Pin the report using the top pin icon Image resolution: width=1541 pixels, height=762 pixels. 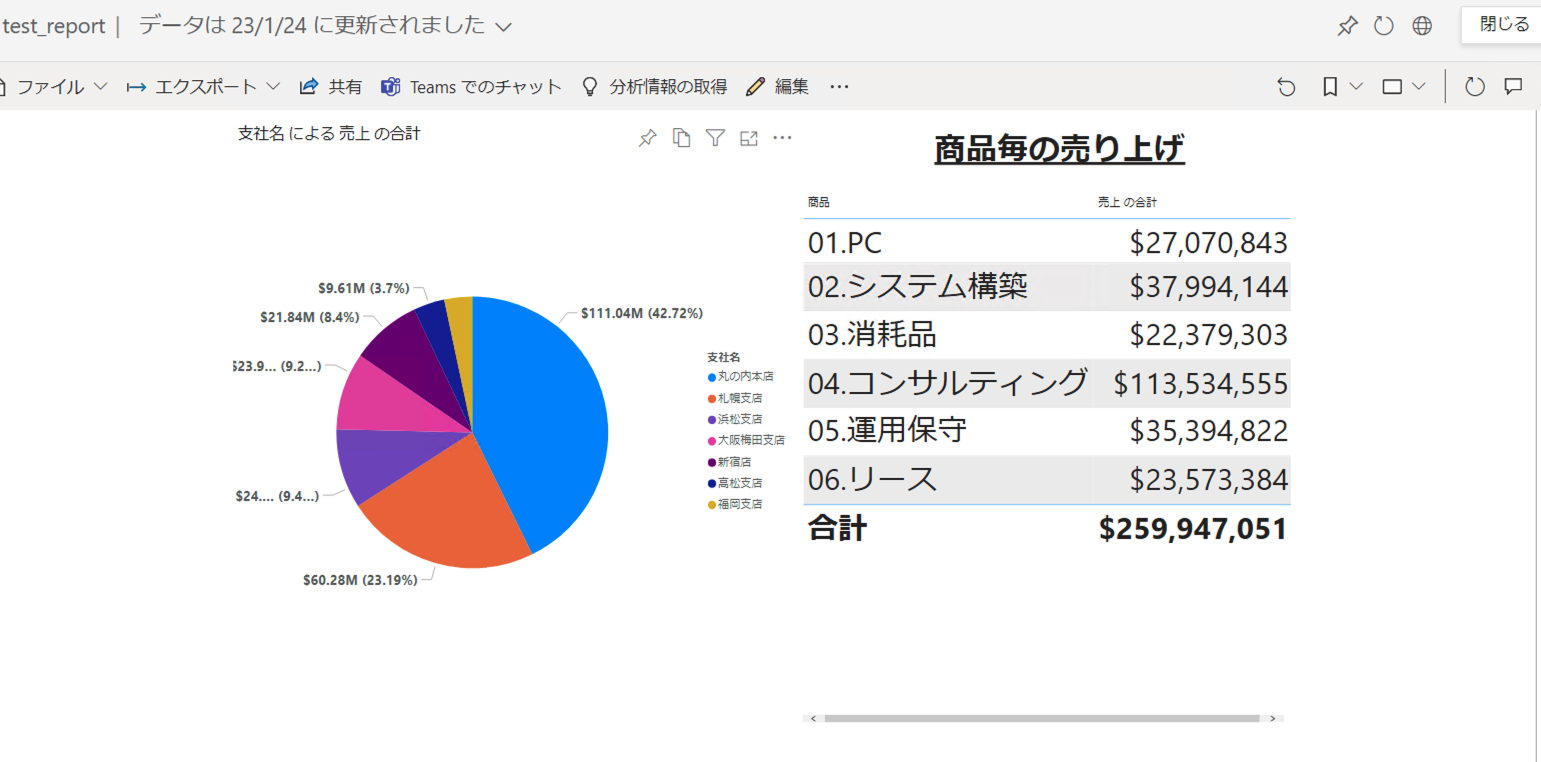[1347, 26]
